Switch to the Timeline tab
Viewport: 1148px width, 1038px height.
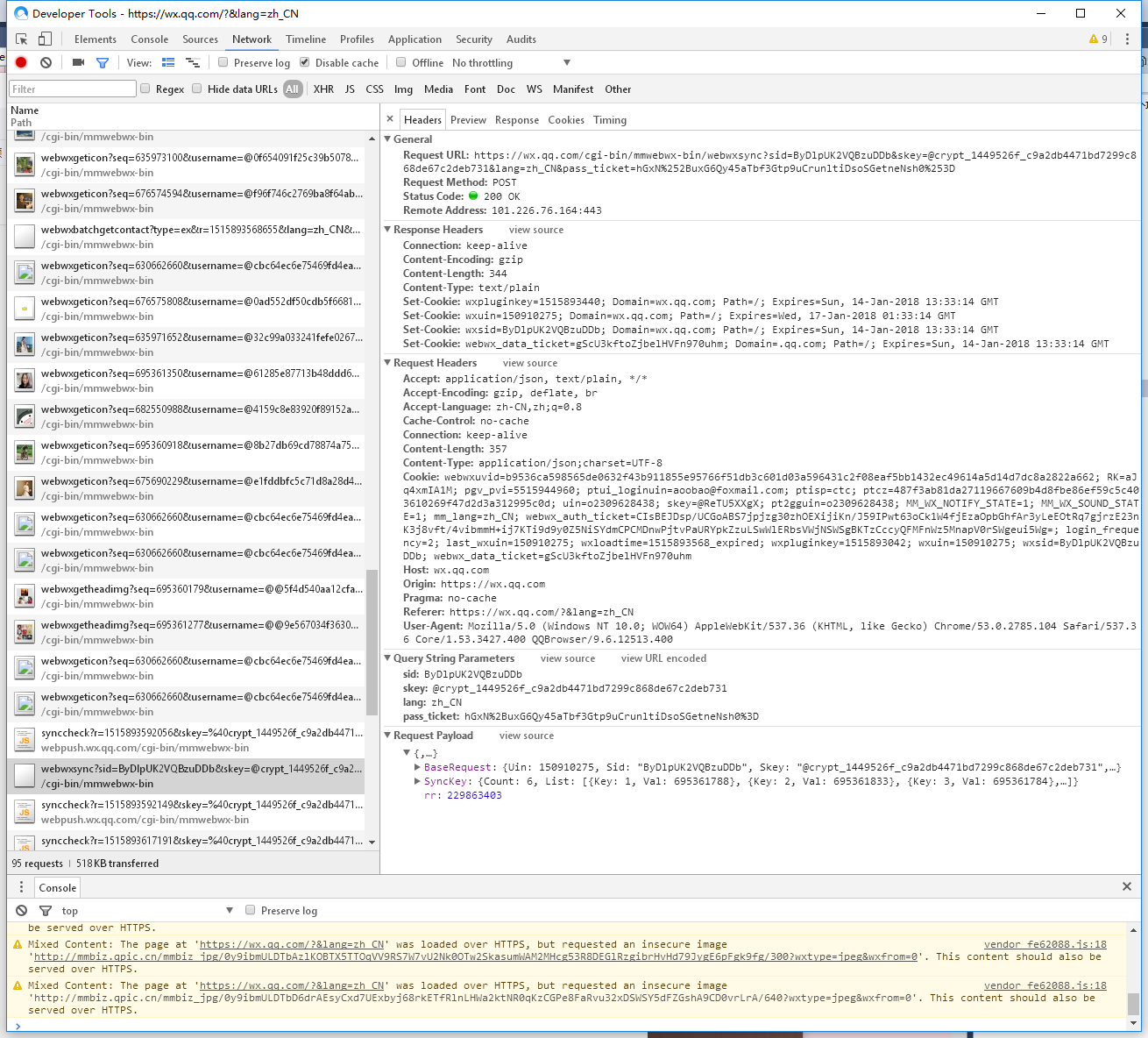point(306,39)
